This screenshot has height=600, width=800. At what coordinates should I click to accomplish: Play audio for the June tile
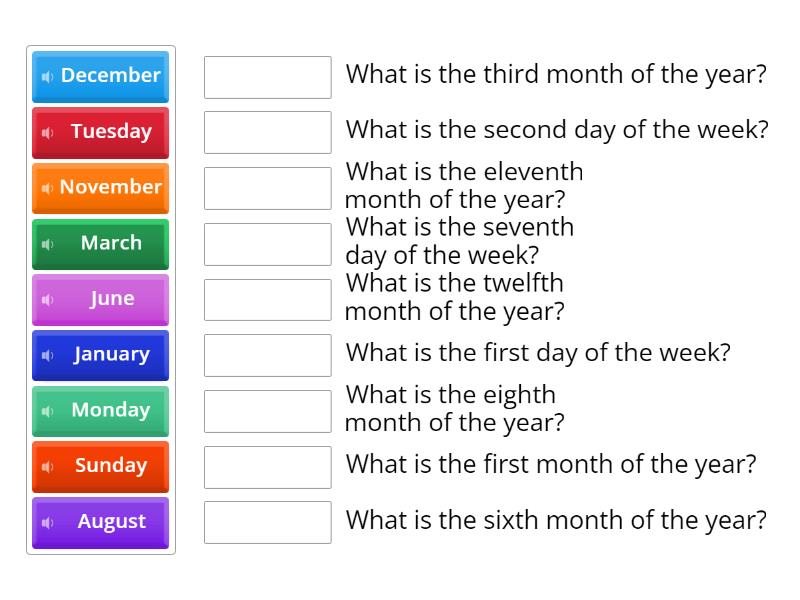tap(49, 299)
